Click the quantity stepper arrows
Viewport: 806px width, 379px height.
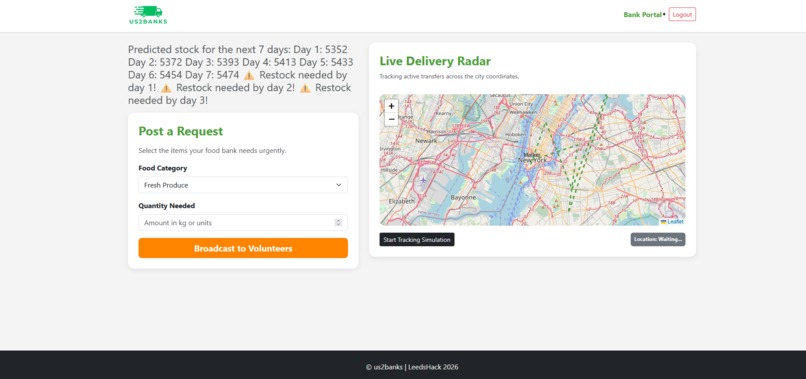pyautogui.click(x=338, y=223)
